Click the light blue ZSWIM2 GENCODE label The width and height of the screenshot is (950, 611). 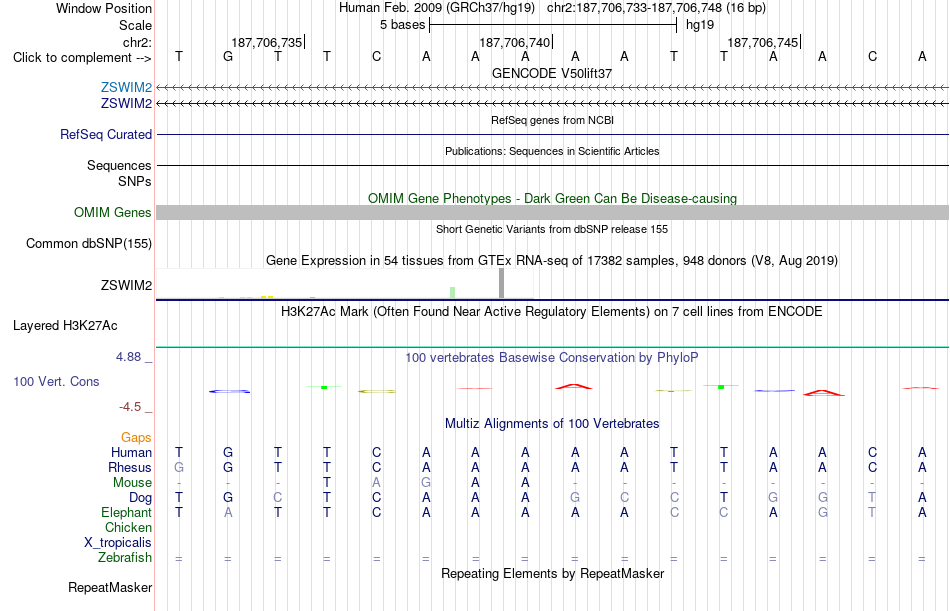click(126, 87)
